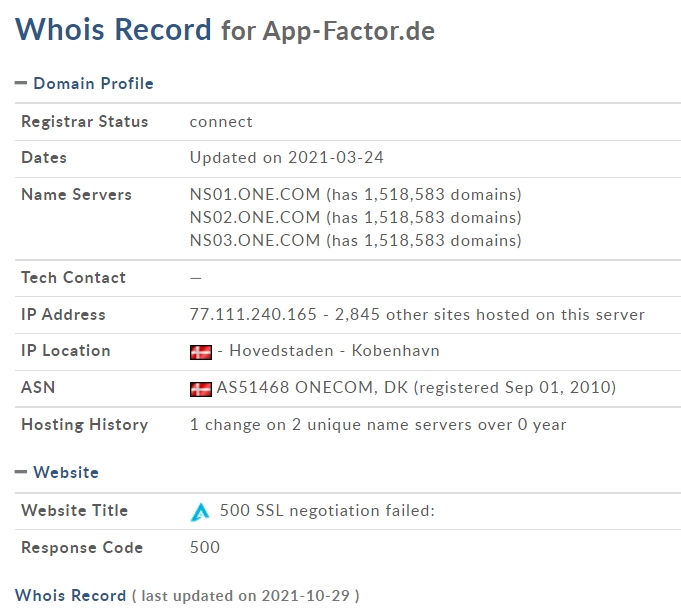Image resolution: width=681 pixels, height=611 pixels.
Task: Click the Response Code value 500
Action: click(205, 547)
